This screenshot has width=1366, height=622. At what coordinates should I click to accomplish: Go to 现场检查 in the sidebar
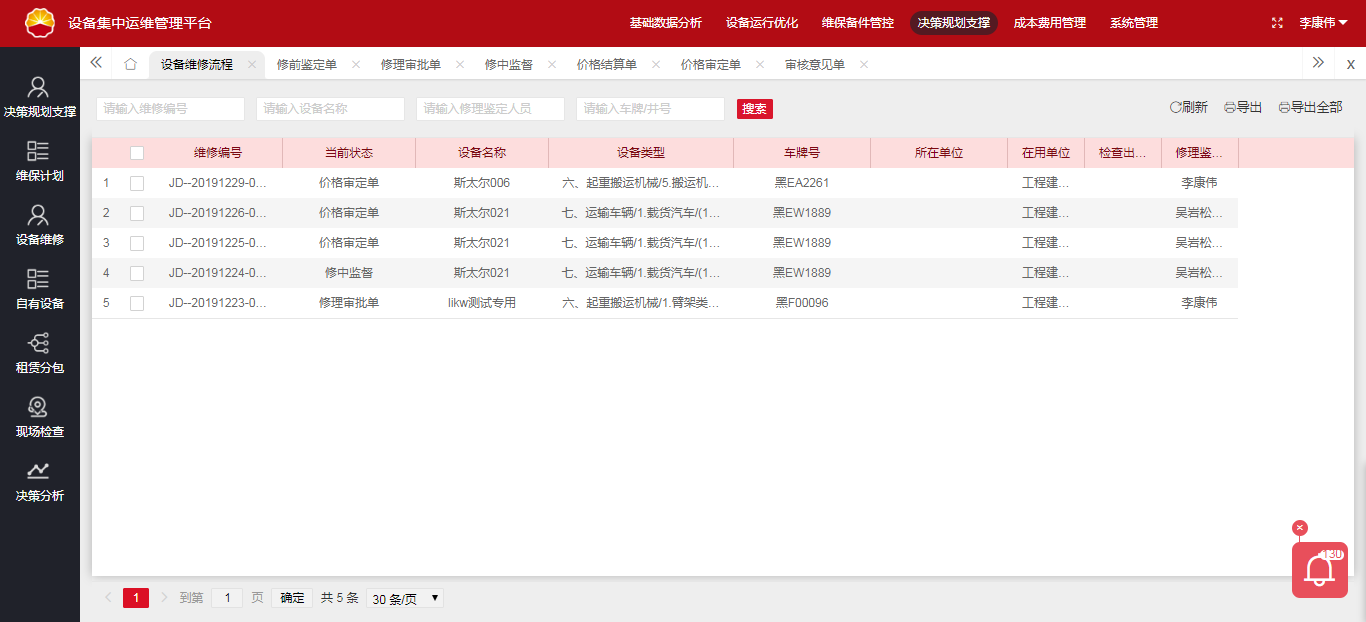tap(39, 408)
